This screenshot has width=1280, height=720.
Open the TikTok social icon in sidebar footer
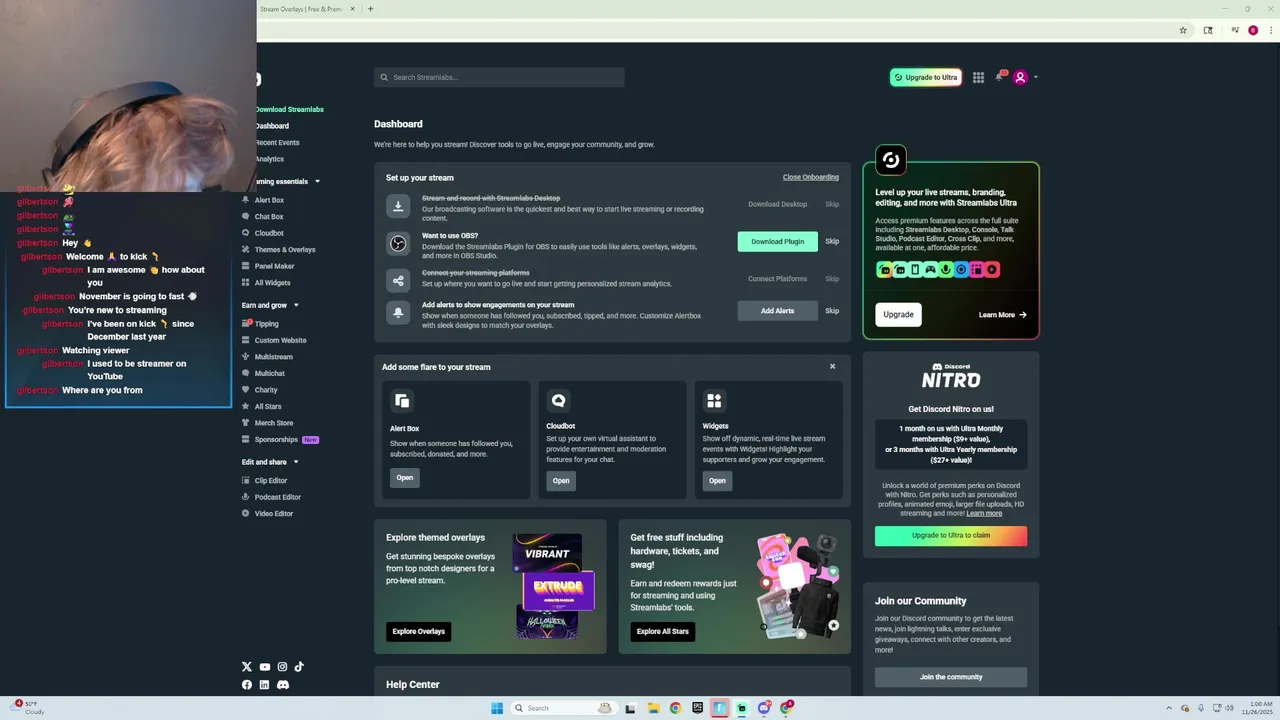coord(299,667)
